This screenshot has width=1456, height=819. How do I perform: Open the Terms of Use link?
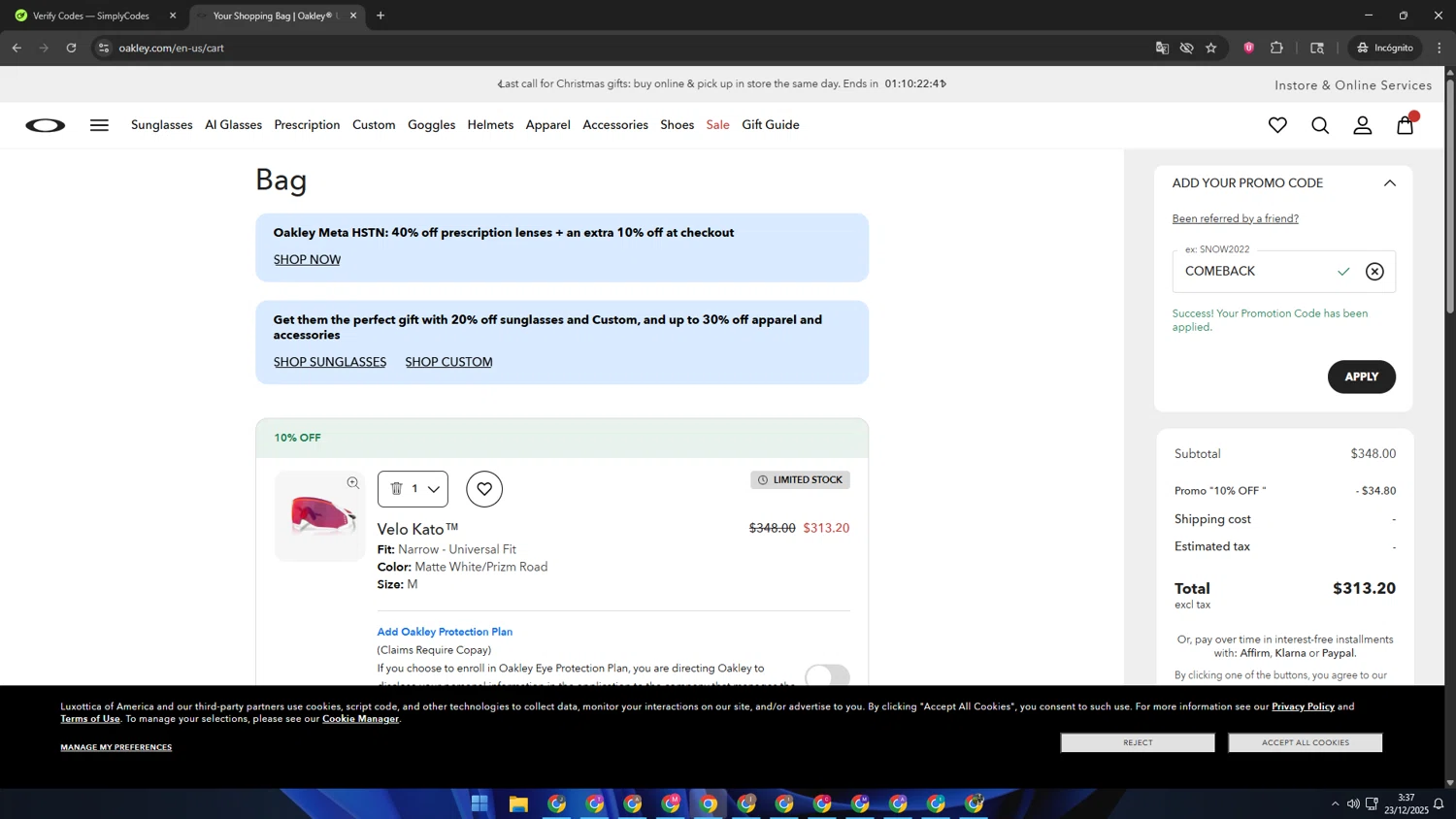90,719
